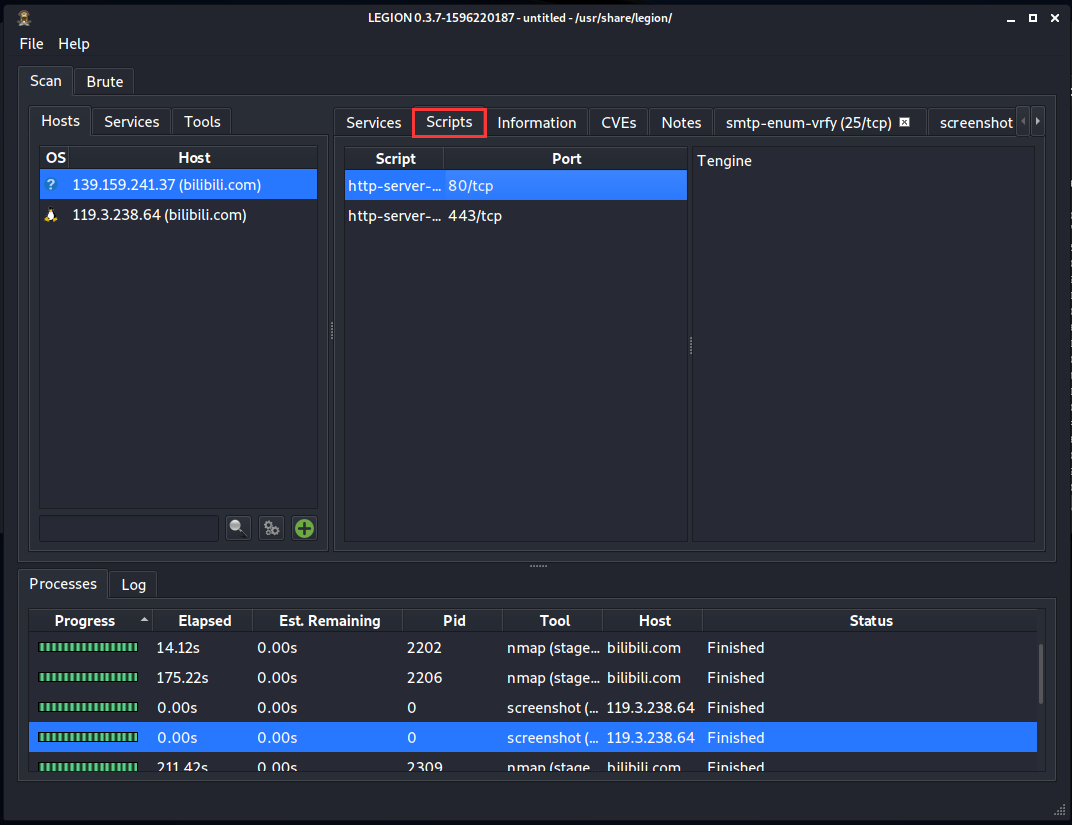Sort processes by Pid column
Image resolution: width=1072 pixels, height=825 pixels.
454,621
